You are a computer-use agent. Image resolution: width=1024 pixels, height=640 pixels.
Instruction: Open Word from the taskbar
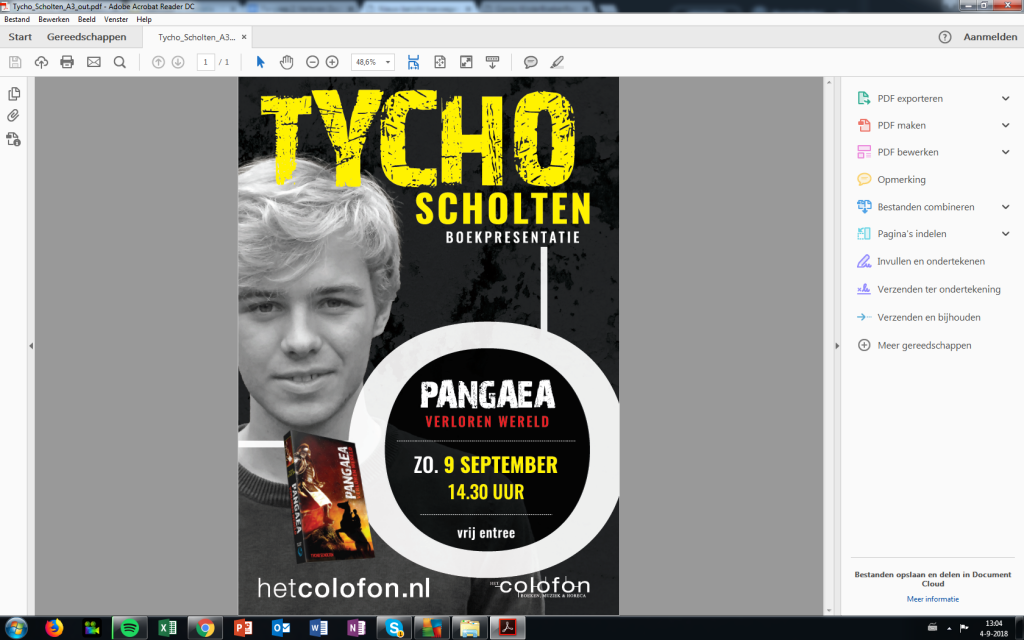click(319, 628)
